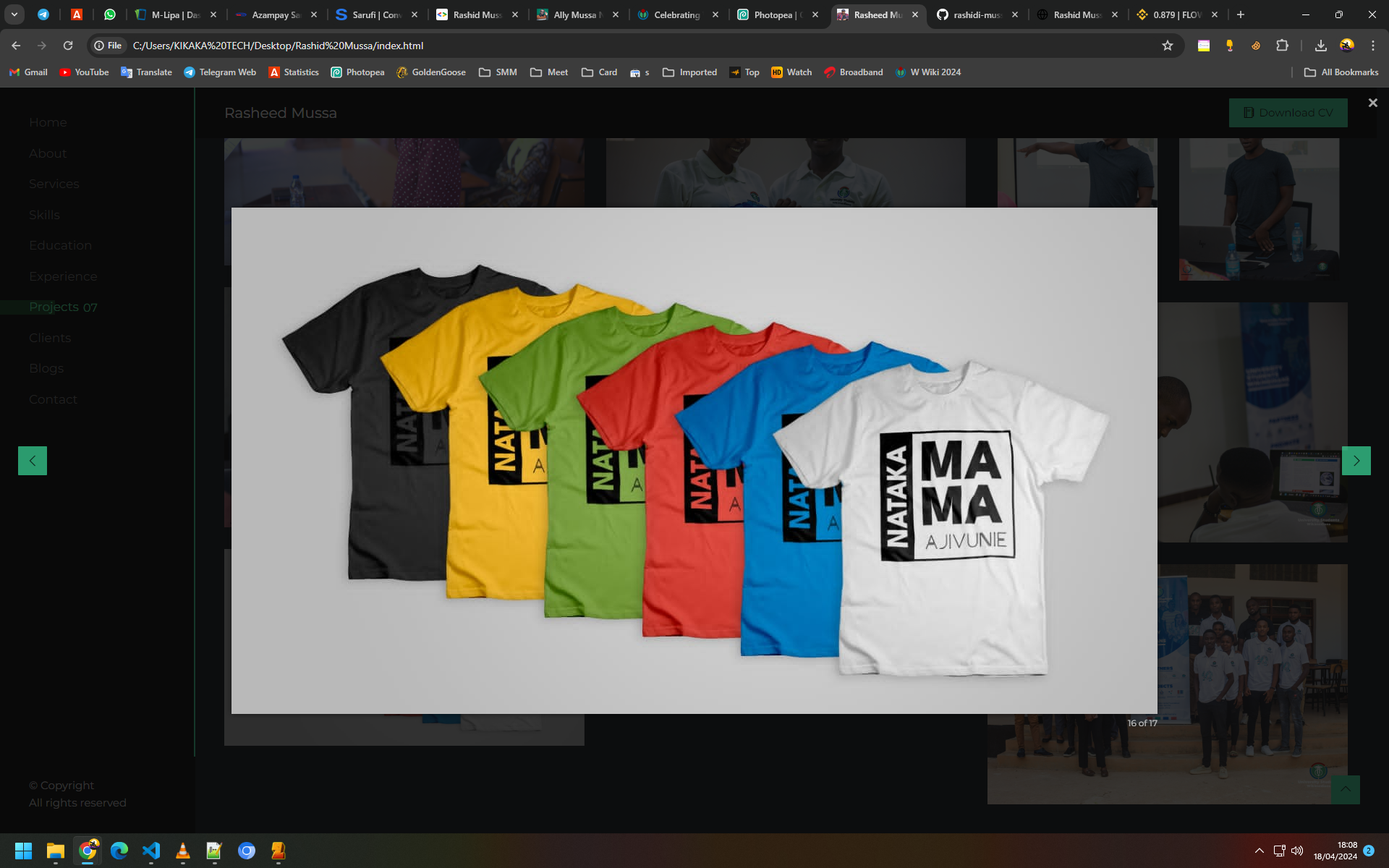The height and width of the screenshot is (868, 1389).
Task: Open Chrome three-dot menu
Action: (x=1372, y=46)
